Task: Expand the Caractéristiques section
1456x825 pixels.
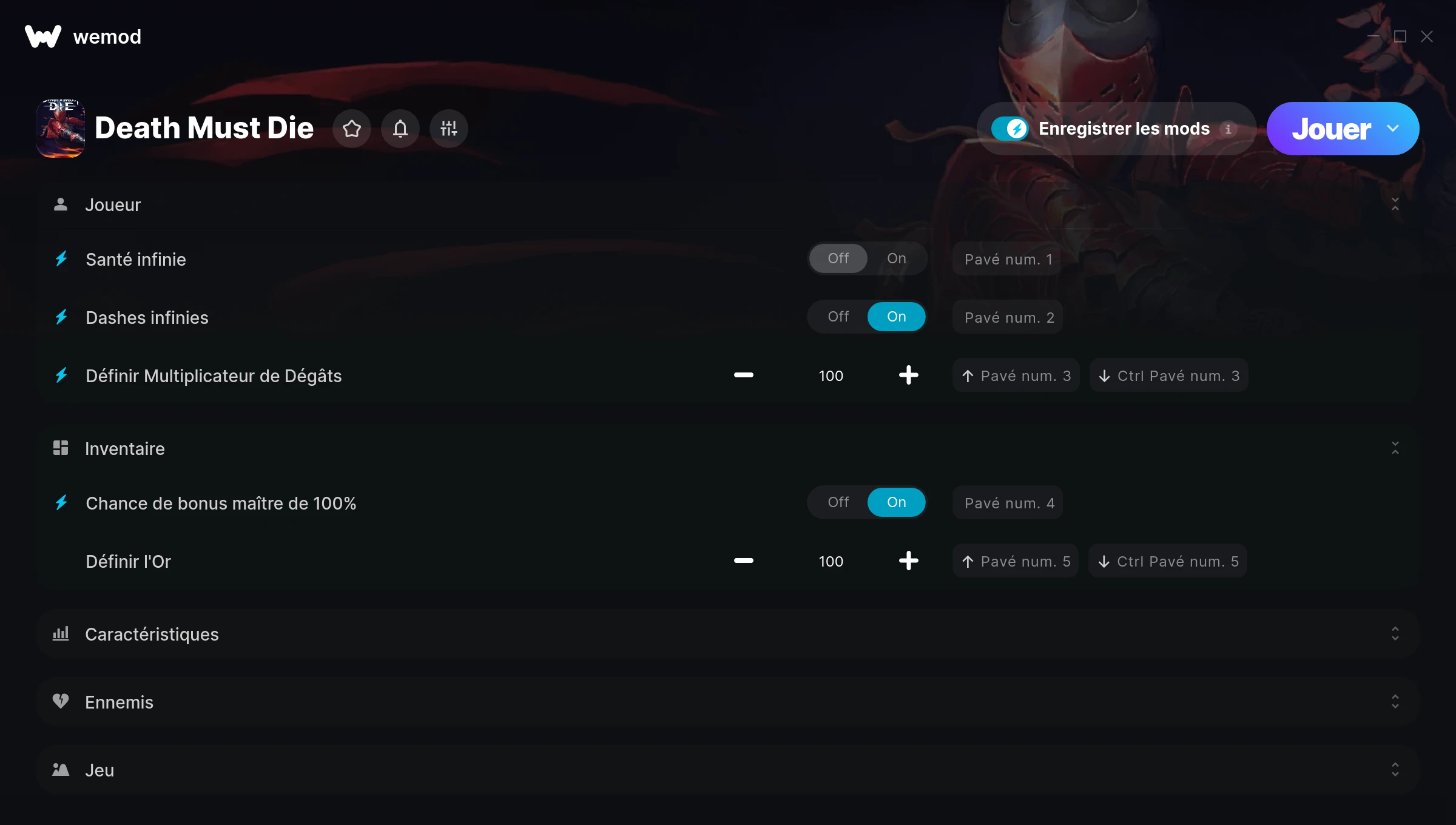Action: click(728, 634)
